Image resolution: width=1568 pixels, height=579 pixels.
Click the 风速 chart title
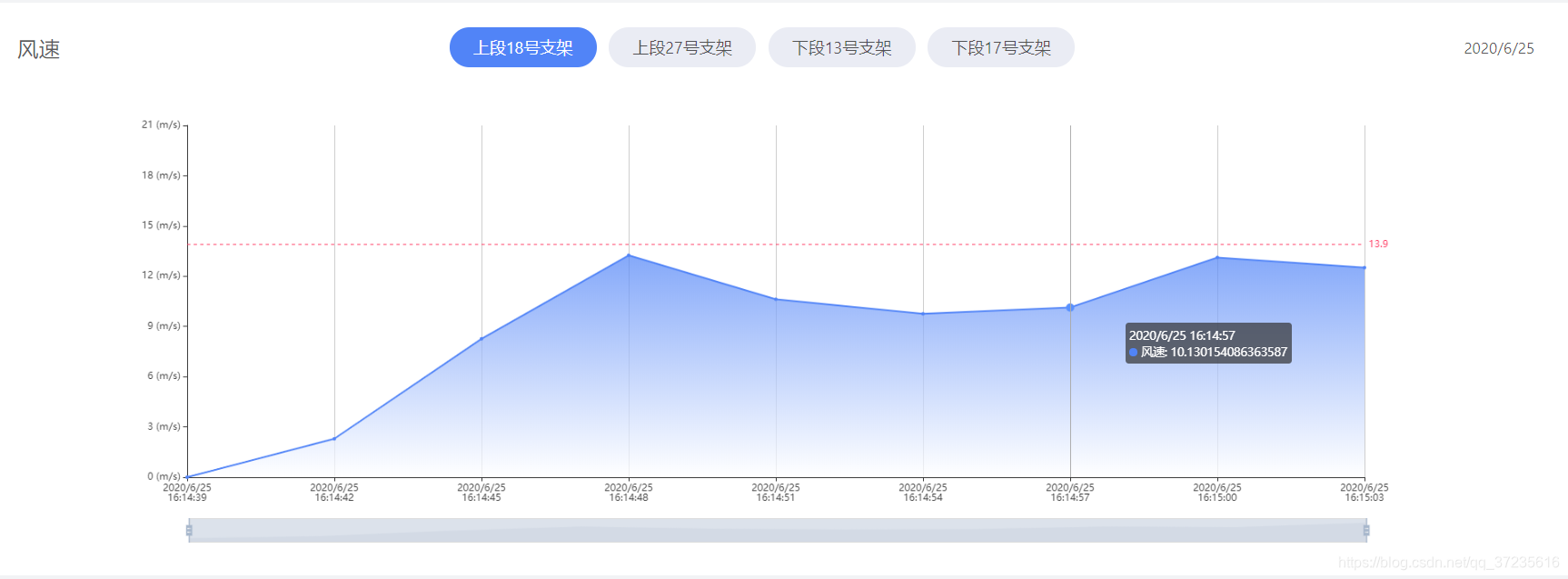pos(39,49)
